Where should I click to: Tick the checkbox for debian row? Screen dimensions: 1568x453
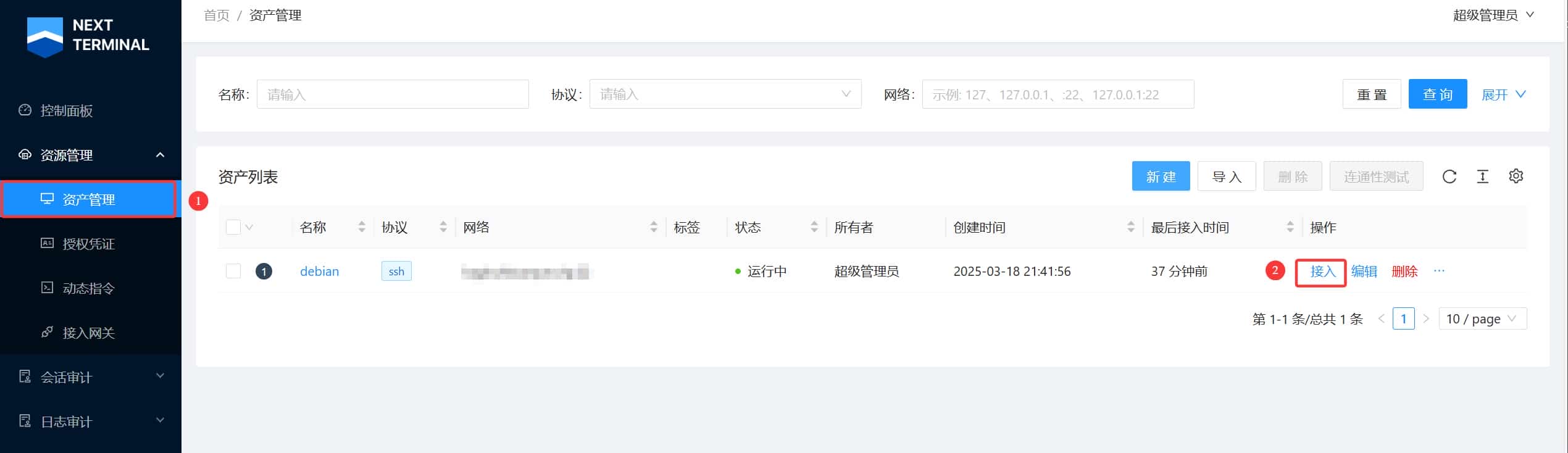[x=233, y=271]
